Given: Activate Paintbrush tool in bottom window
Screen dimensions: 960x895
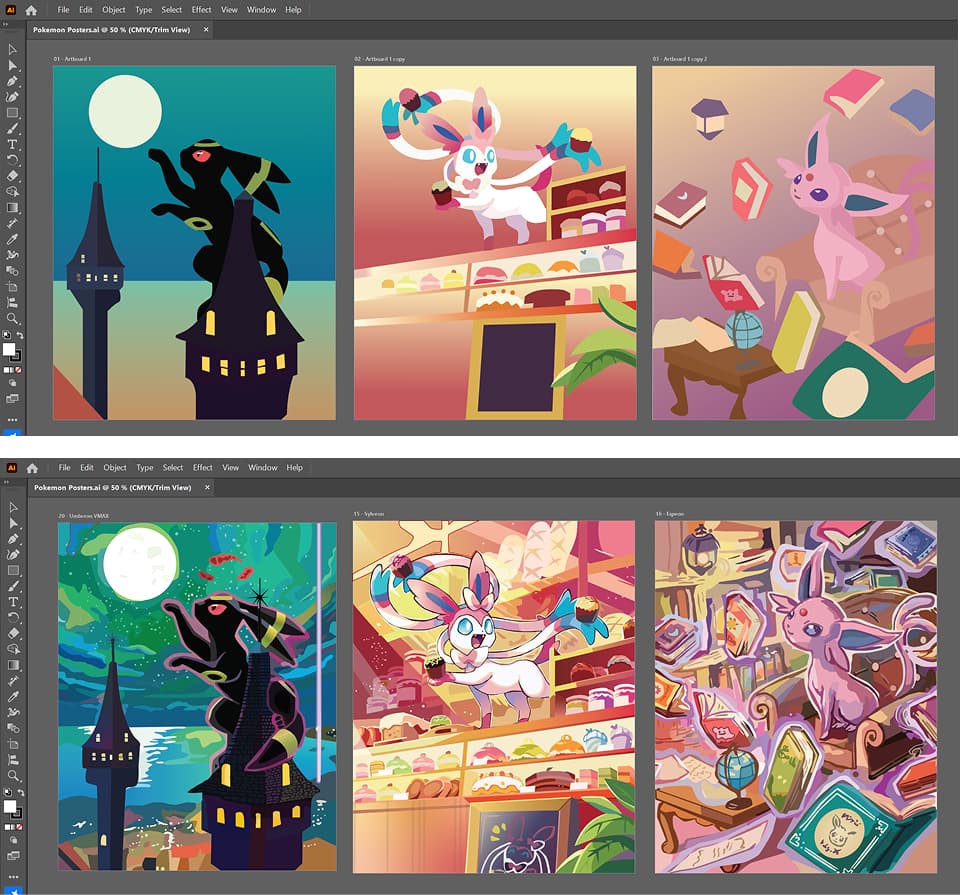Looking at the screenshot, I should point(13,586).
